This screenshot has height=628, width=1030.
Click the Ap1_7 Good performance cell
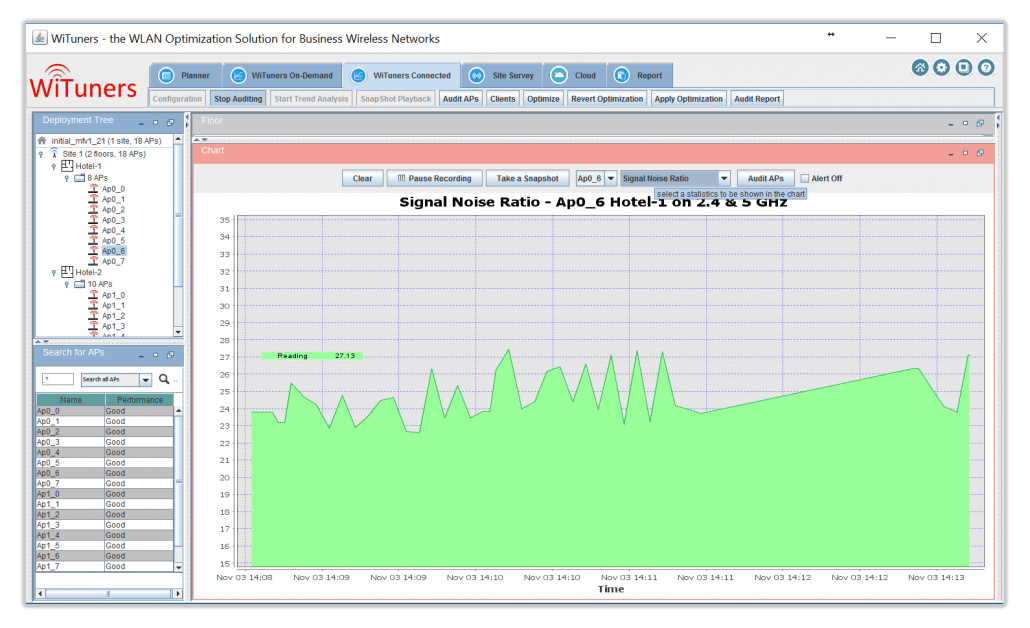[139, 566]
